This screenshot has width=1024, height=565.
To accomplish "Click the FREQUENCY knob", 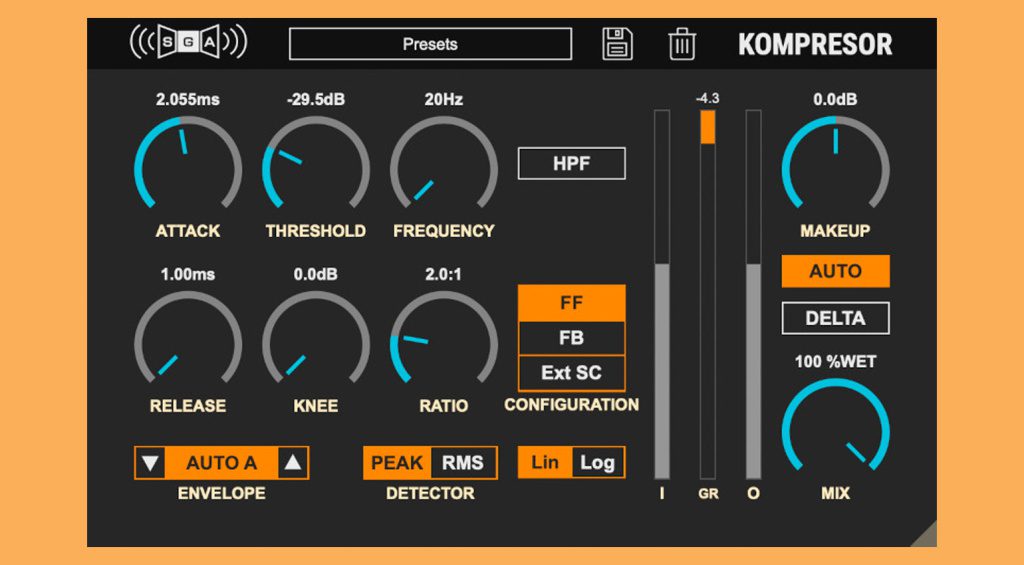I will click(444, 163).
